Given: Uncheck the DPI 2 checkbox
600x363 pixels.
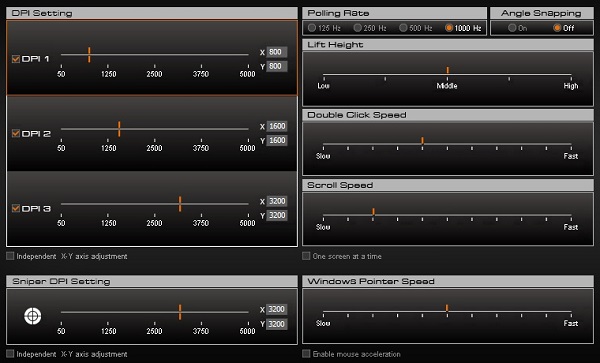Looking at the screenshot, I should coord(16,133).
